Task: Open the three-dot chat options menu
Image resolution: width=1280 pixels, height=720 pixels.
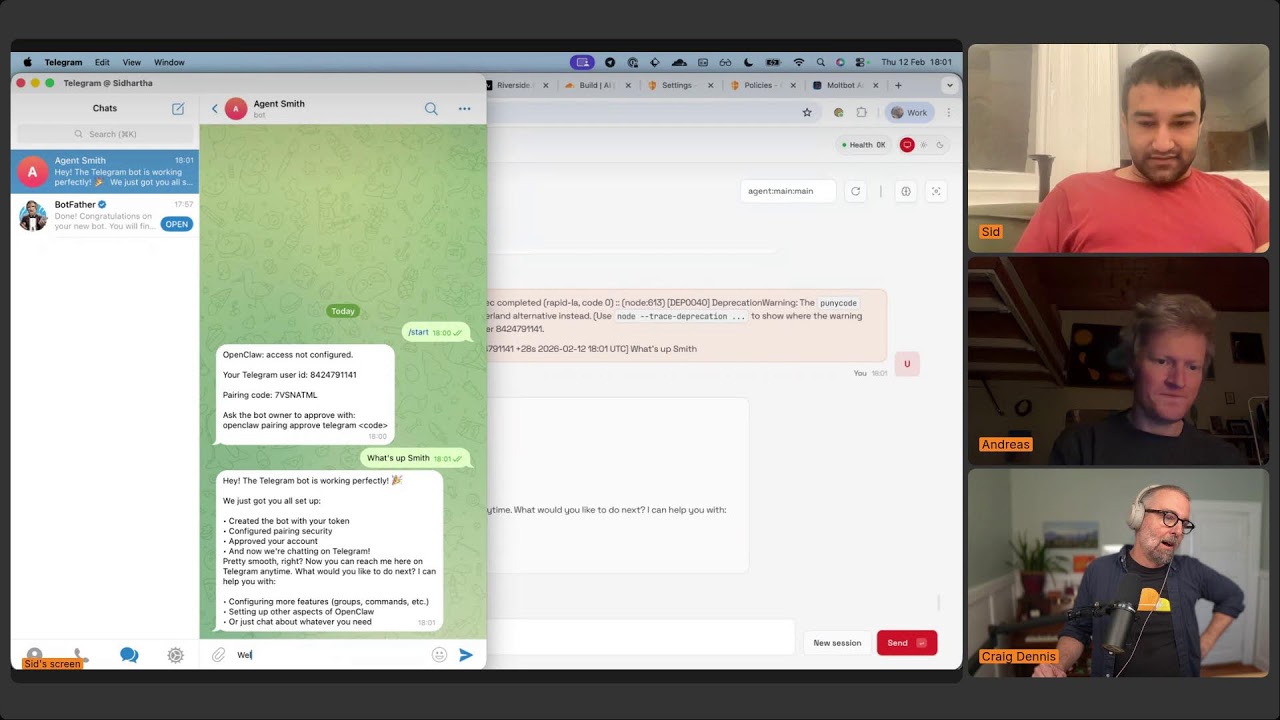Action: pos(464,109)
